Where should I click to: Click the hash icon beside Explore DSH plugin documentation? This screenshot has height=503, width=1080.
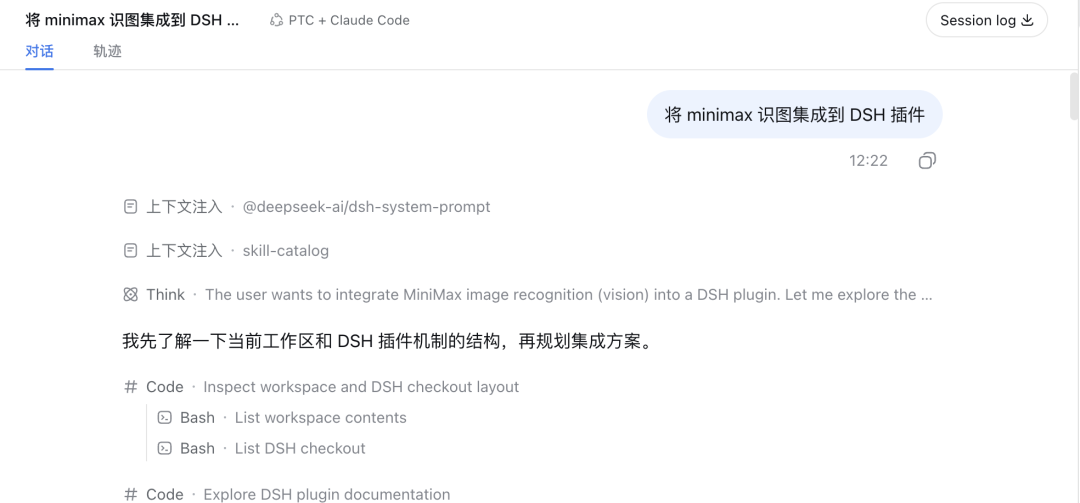130,495
